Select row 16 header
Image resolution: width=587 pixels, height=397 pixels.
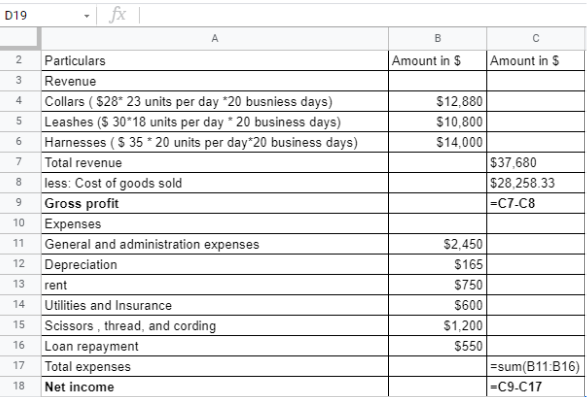pos(19,346)
